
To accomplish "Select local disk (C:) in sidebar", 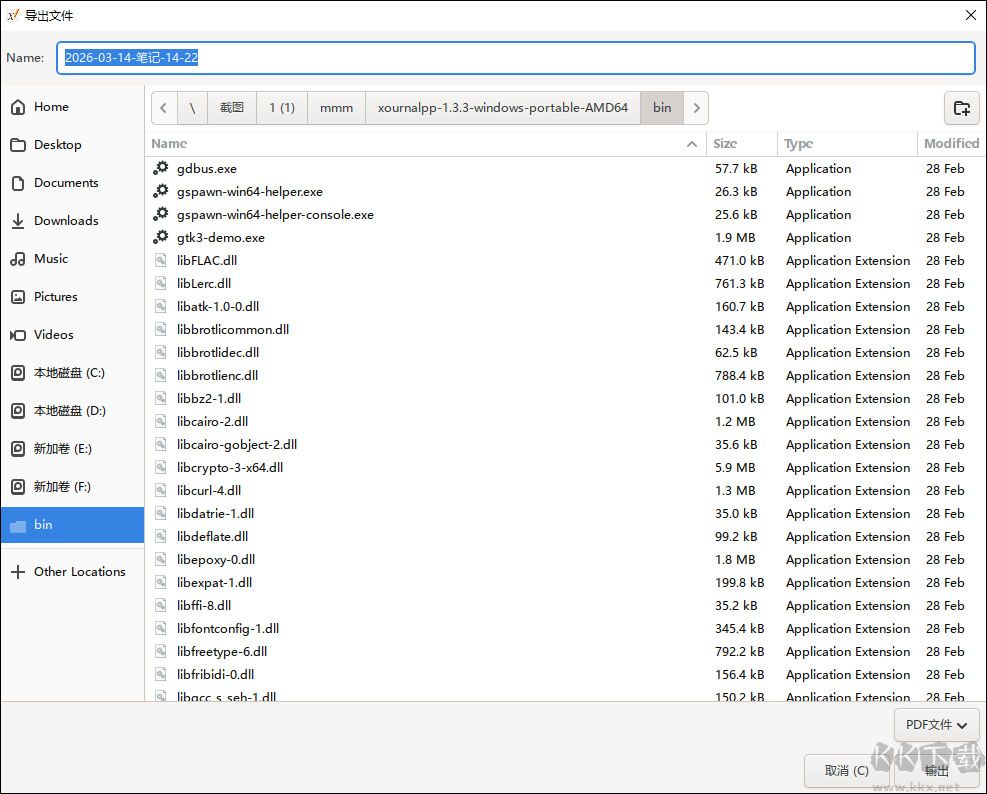I will 72,373.
